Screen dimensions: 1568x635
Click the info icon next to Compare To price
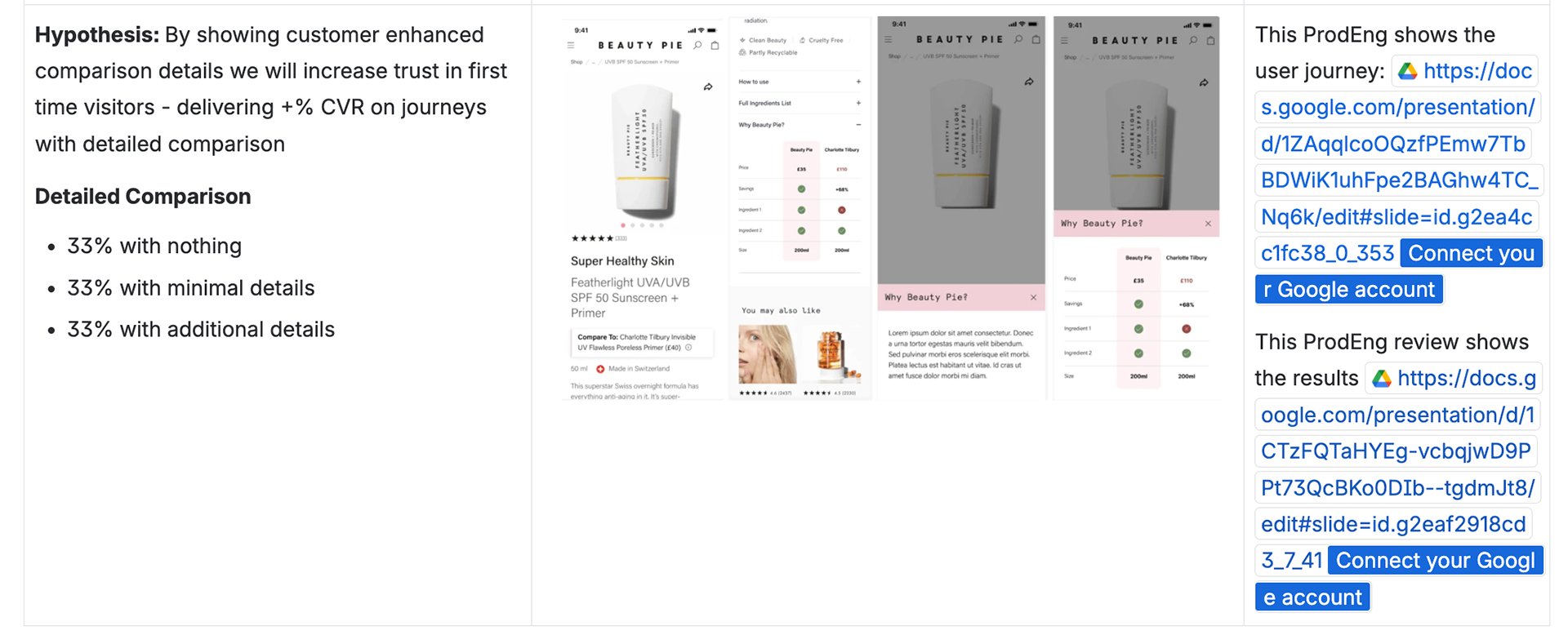688,348
